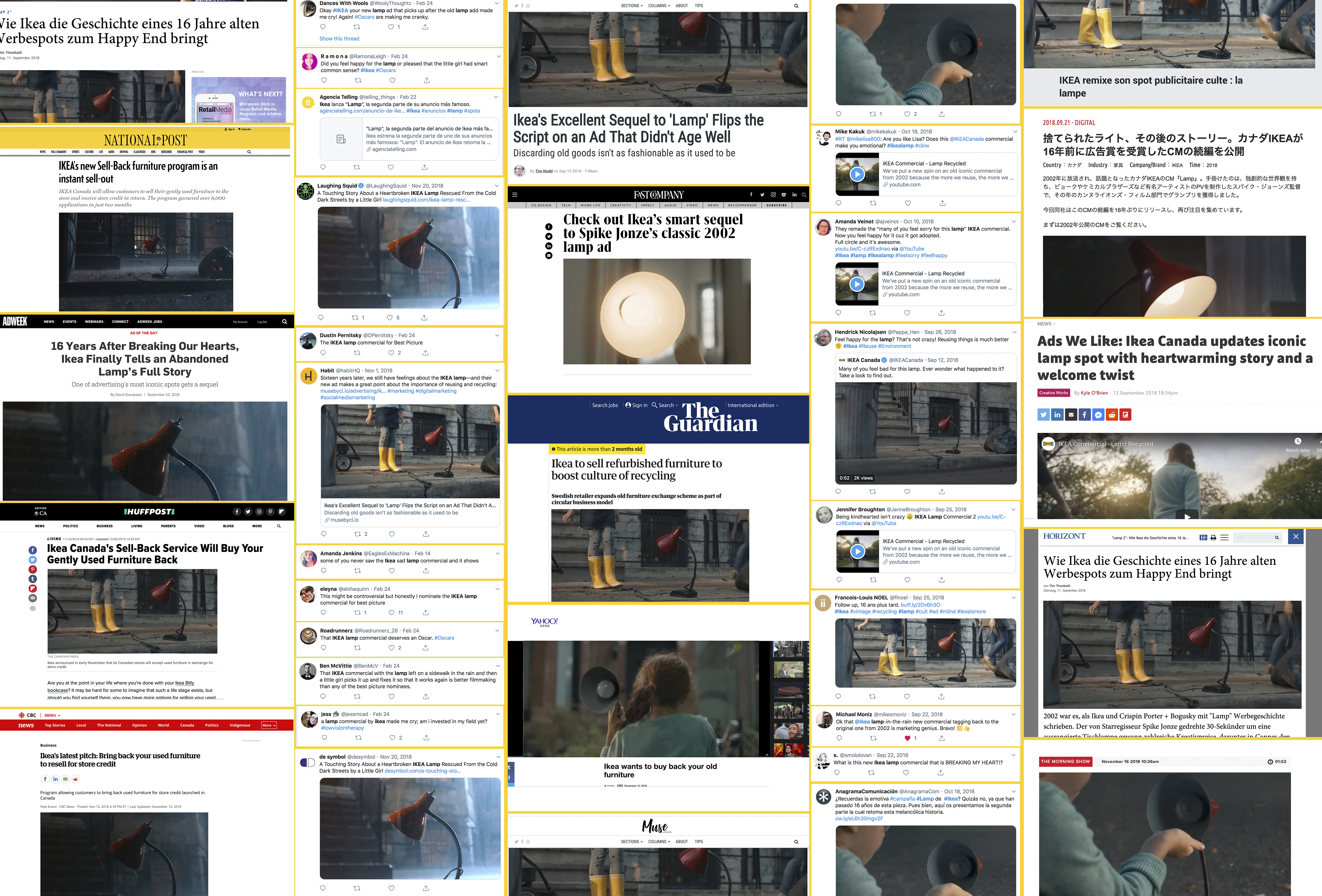Screen dimensions: 1322x896
Task: Open the CBC MENU dropdown
Action: (52, 715)
